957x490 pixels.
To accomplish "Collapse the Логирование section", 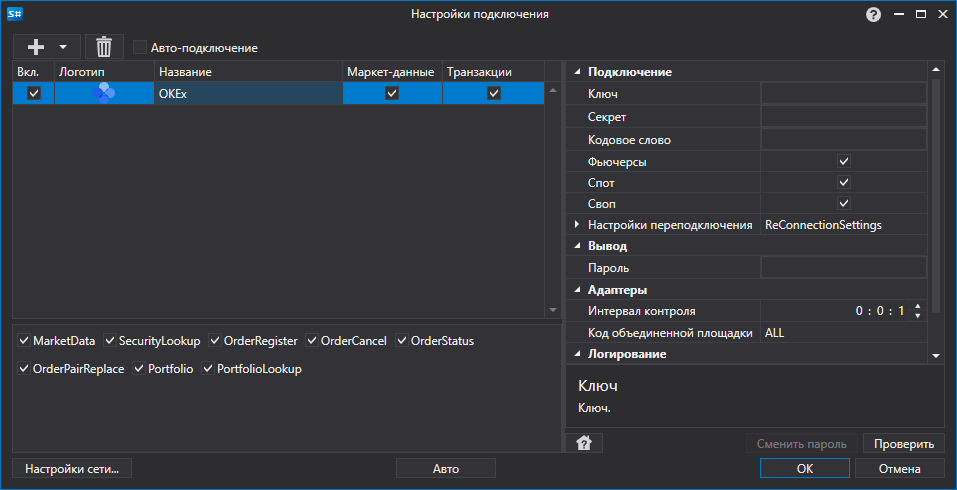I will tap(577, 354).
